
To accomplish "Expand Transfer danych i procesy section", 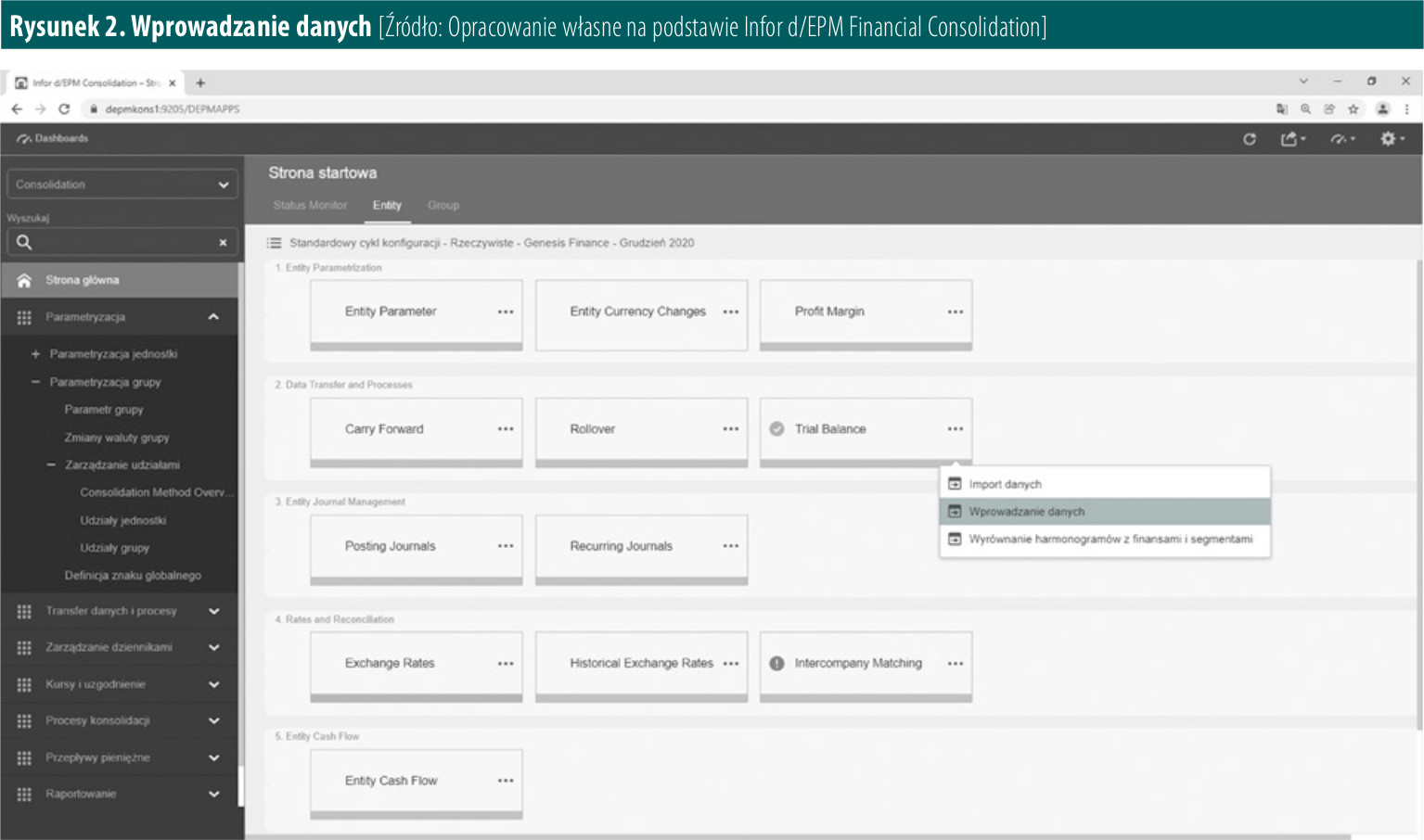I will click(x=213, y=611).
